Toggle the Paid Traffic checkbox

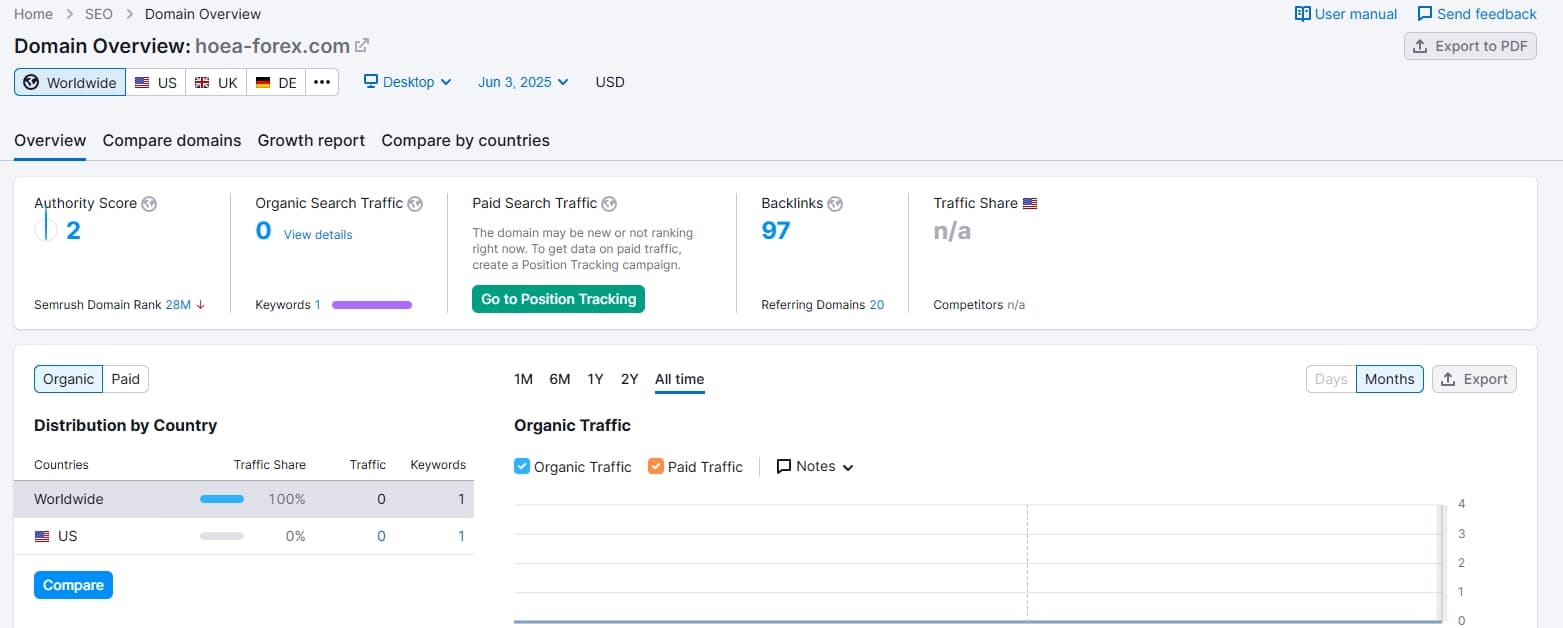tap(656, 466)
